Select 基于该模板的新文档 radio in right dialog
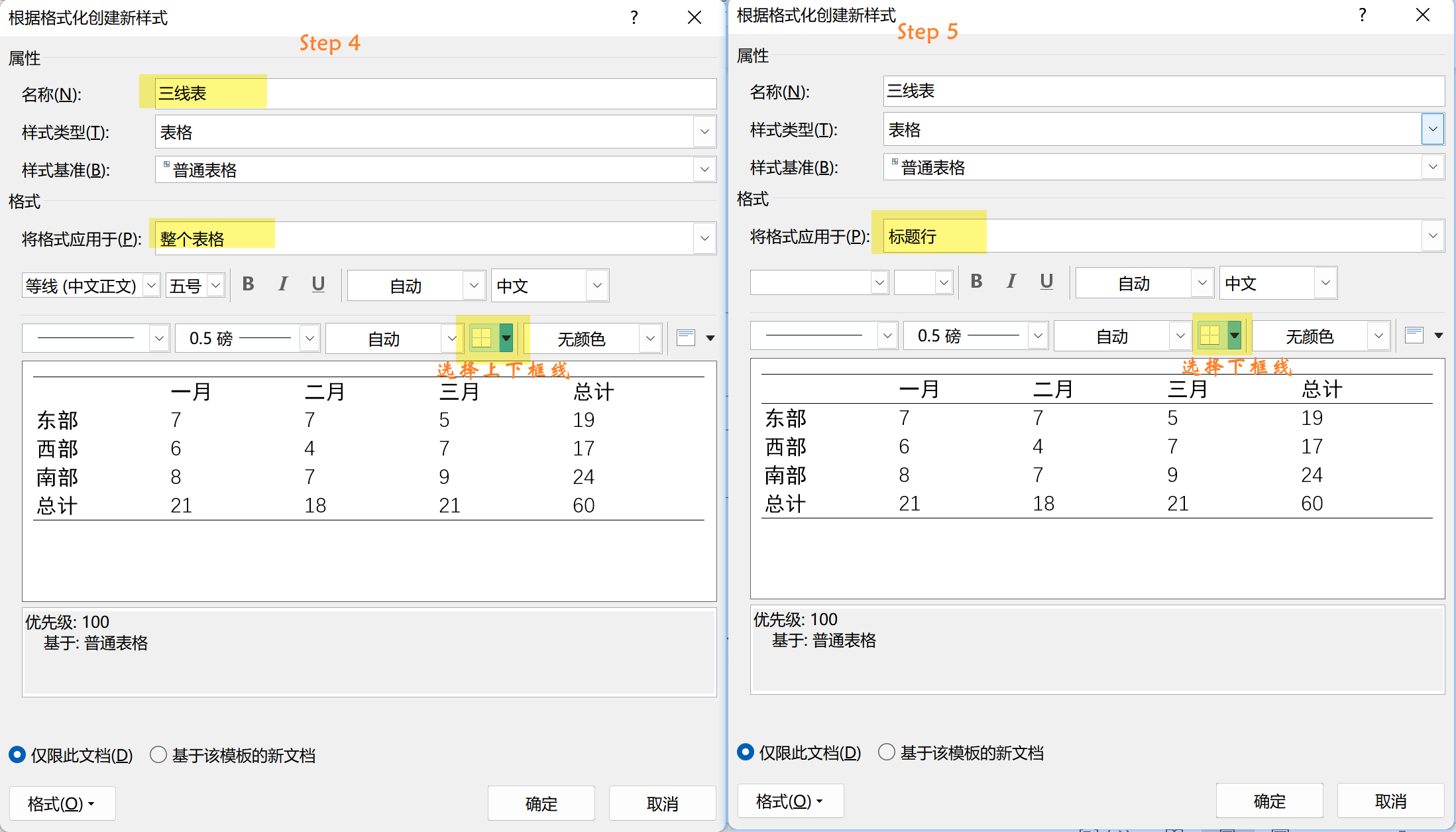1456x832 pixels. coord(886,752)
